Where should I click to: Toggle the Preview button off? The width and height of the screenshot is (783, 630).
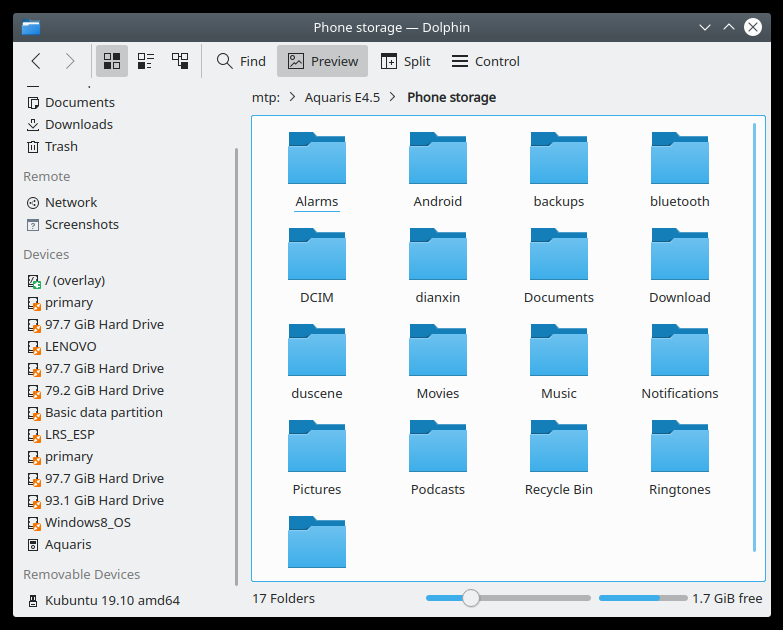point(322,61)
